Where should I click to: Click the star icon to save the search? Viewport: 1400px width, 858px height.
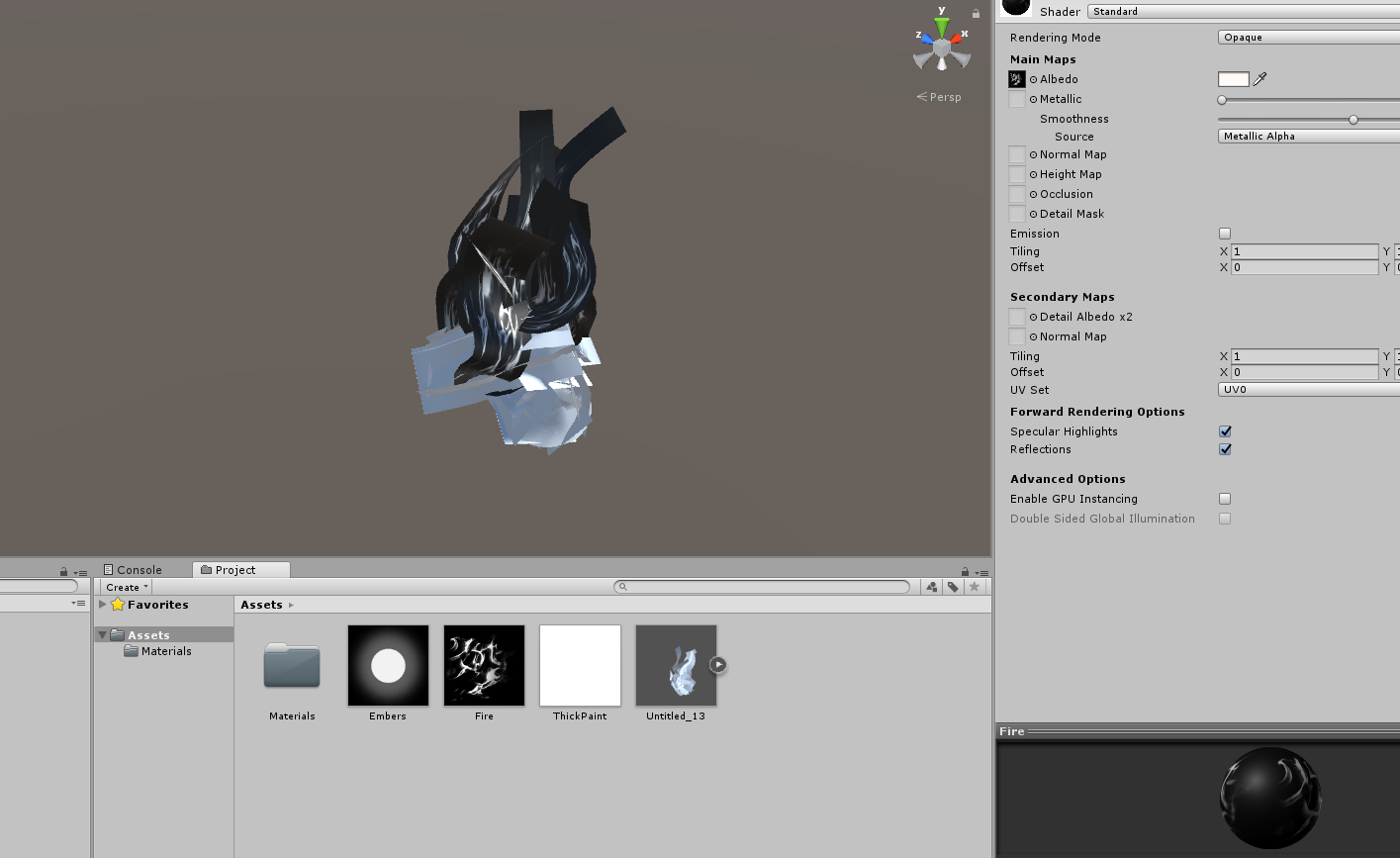point(975,586)
